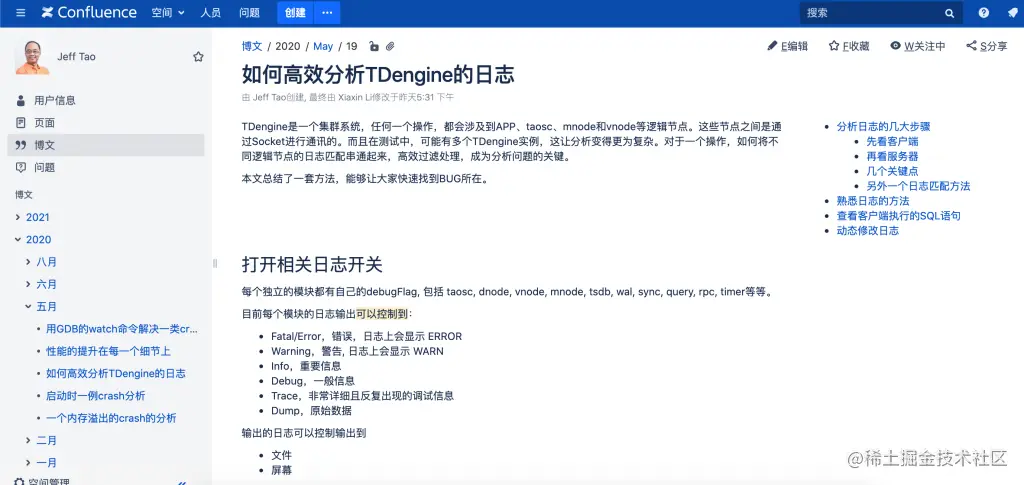Viewport: 1024px width, 485px height.
Task: Jump to 再看服务器 section
Action: pos(893,157)
